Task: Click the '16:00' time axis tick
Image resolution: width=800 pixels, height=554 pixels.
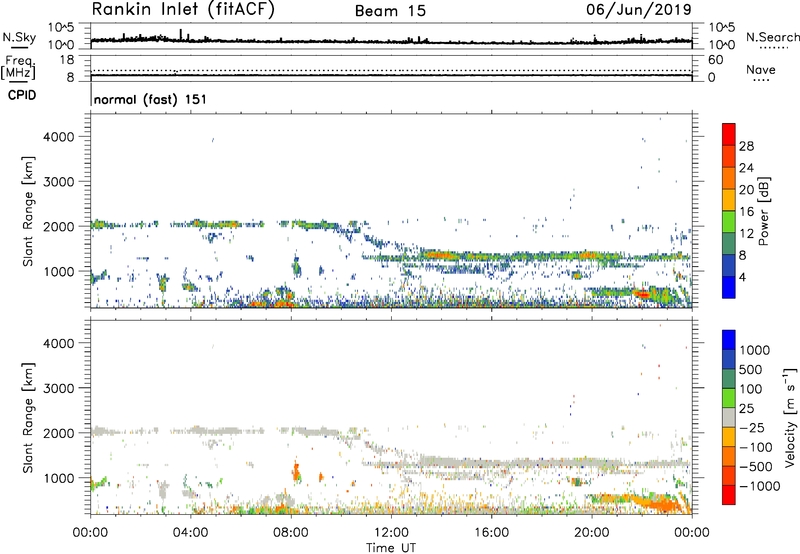Action: [x=491, y=533]
